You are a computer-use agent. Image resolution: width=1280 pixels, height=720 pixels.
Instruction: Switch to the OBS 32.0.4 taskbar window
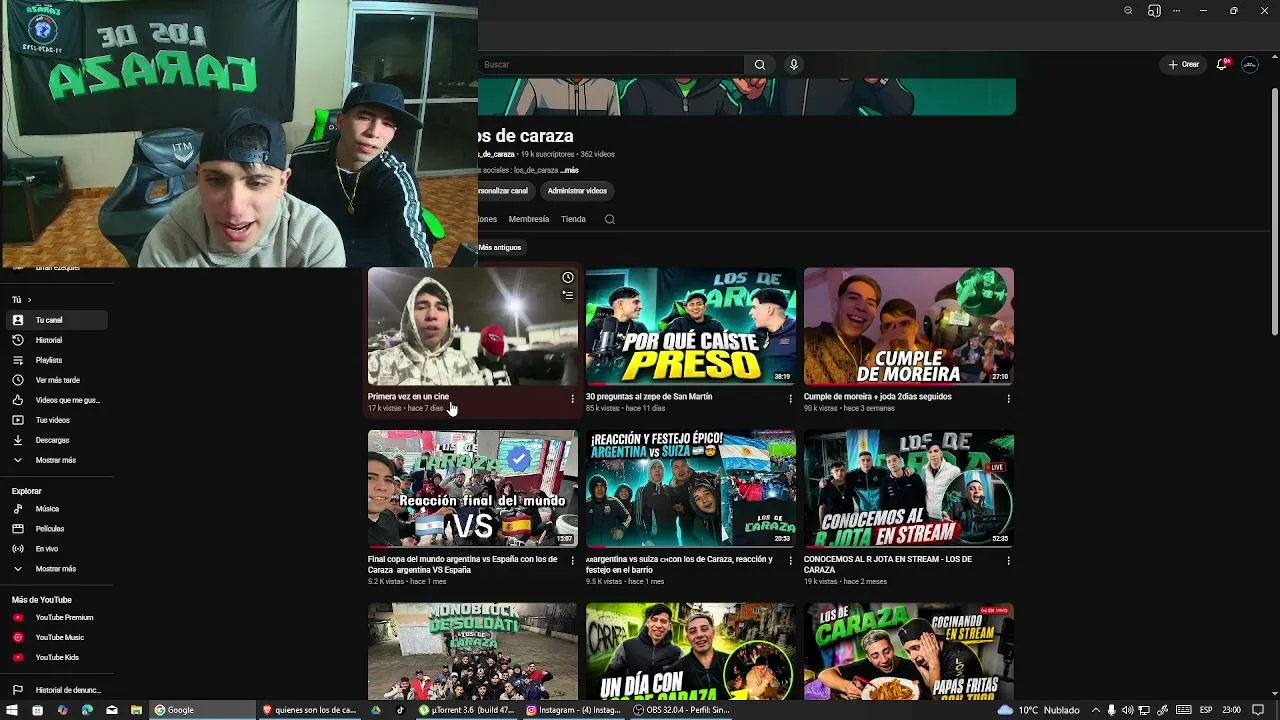pos(683,710)
